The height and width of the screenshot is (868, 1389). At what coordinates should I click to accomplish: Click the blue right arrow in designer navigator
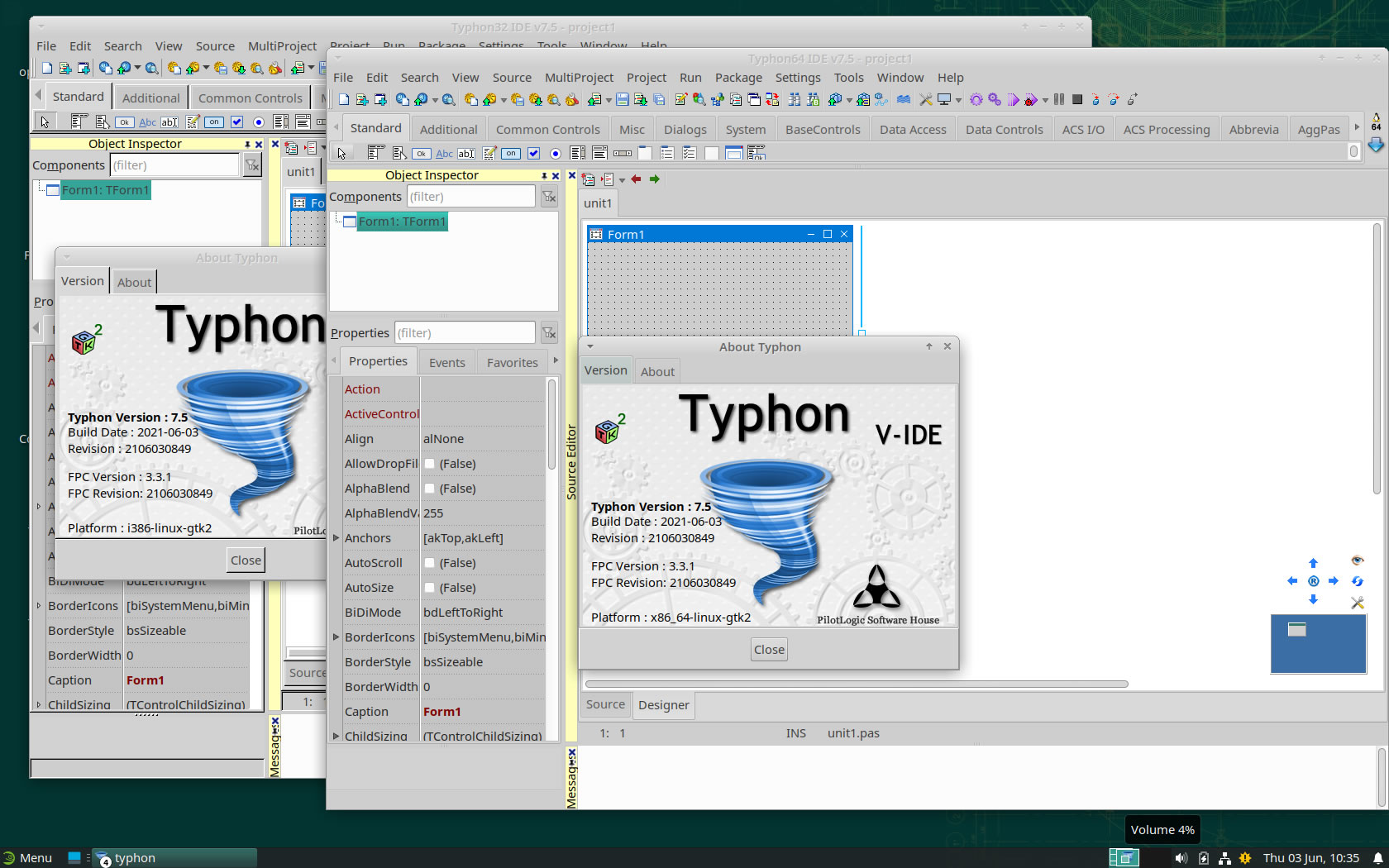tap(1334, 581)
